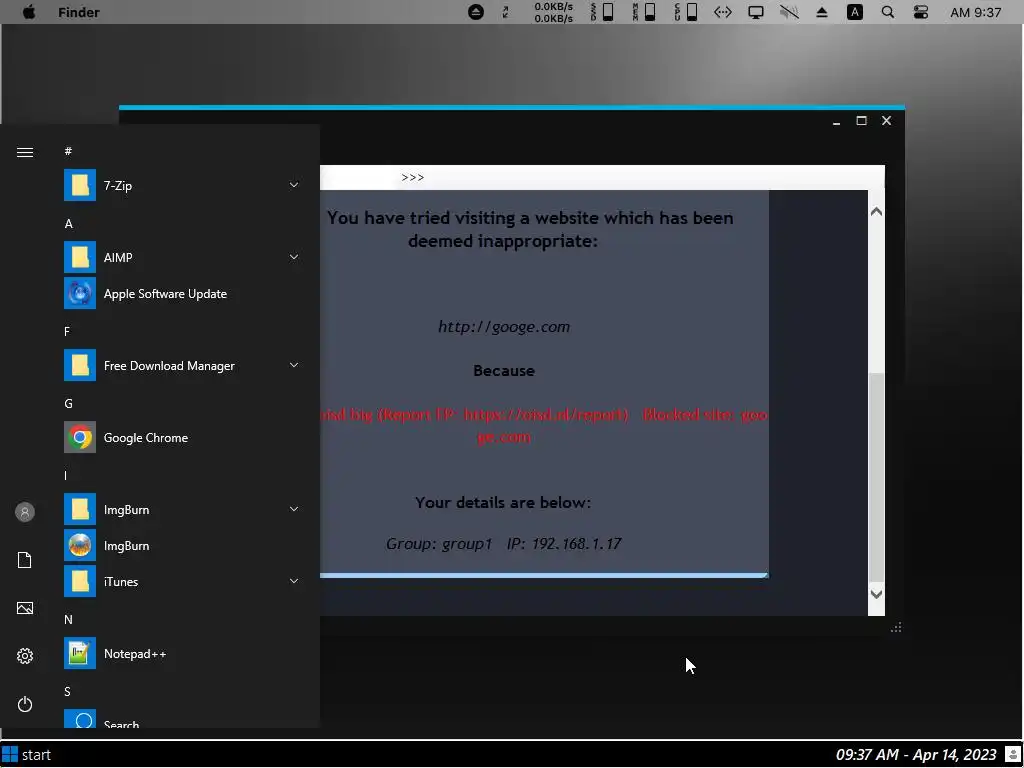Jump to the N letter header
1024x768 pixels.
(x=68, y=619)
